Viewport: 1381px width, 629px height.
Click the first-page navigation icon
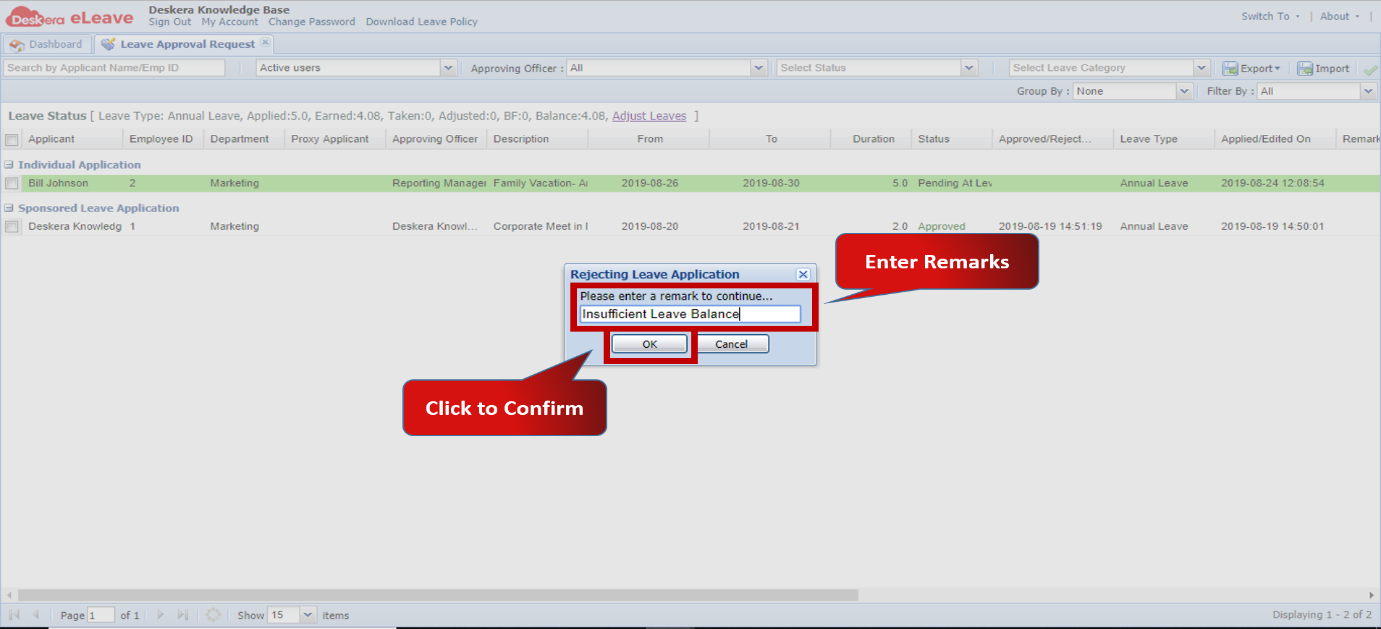(x=14, y=614)
